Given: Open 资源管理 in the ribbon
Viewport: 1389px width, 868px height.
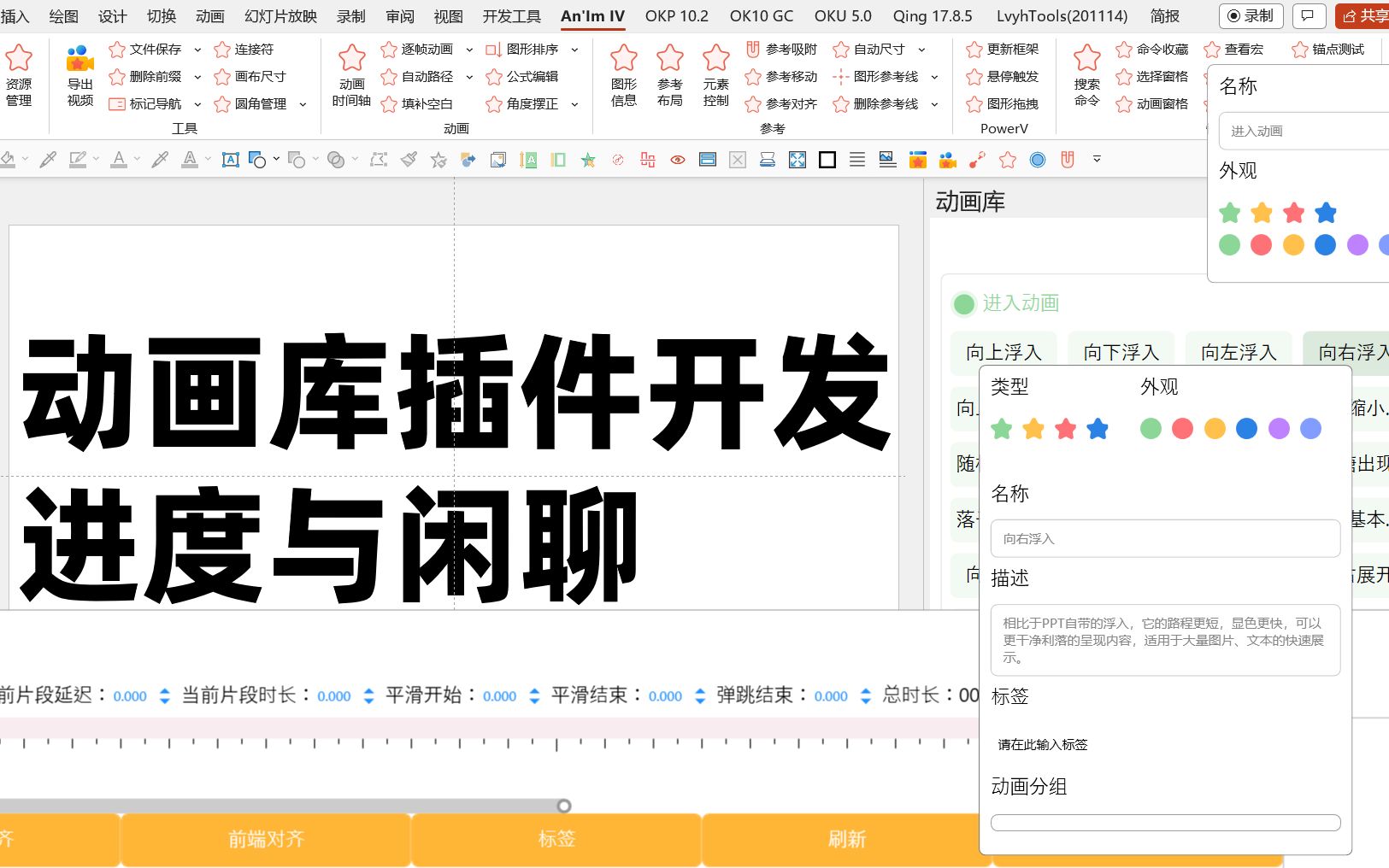Looking at the screenshot, I should pos(19,75).
